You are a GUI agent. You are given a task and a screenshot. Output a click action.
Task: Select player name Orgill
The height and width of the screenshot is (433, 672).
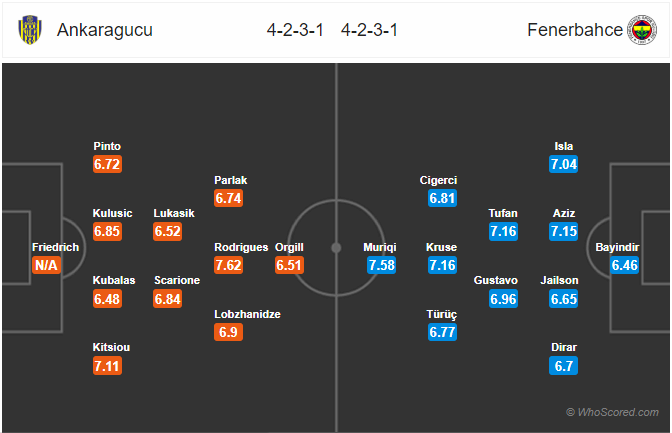289,247
